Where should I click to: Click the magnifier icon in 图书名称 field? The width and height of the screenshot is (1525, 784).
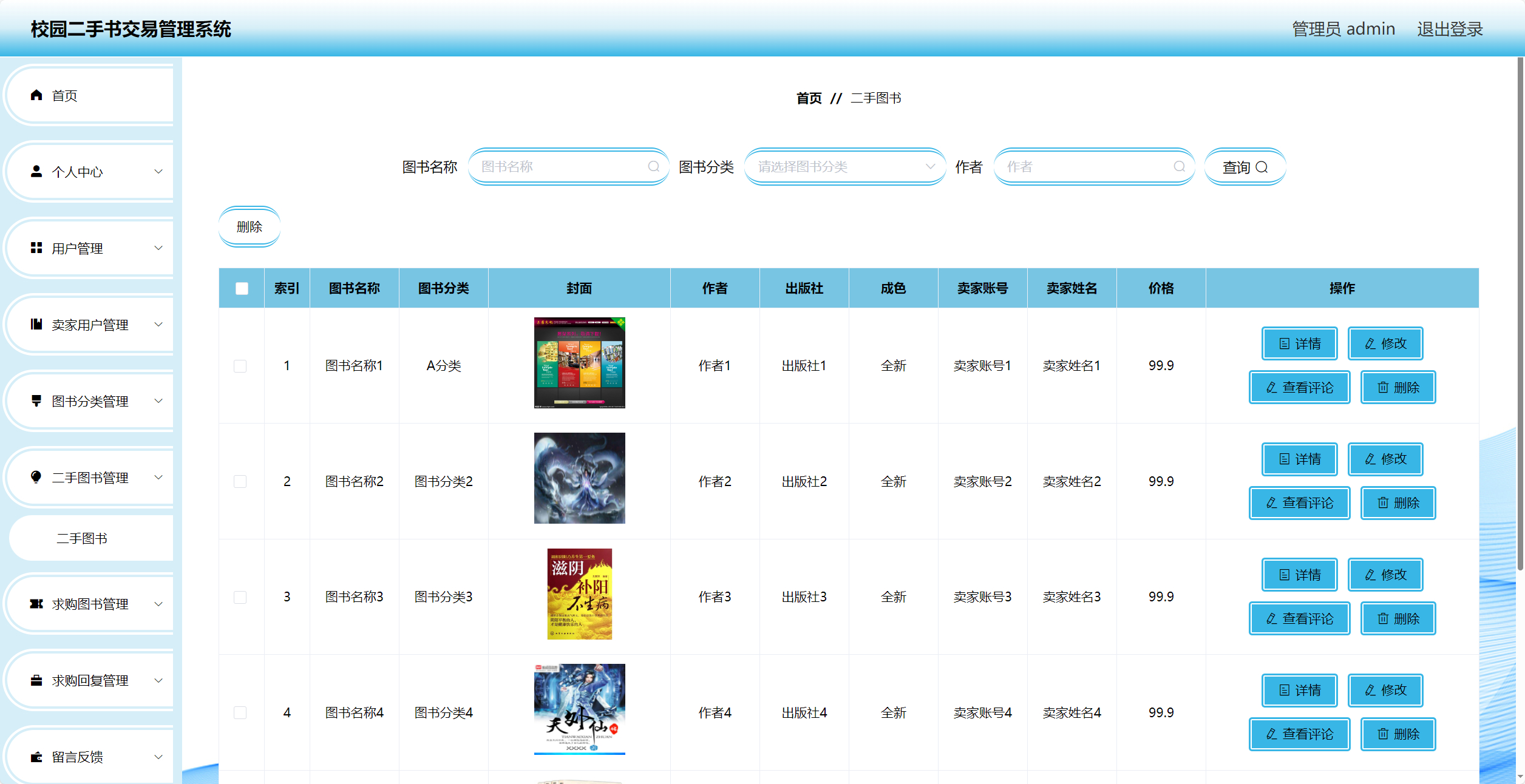[653, 167]
